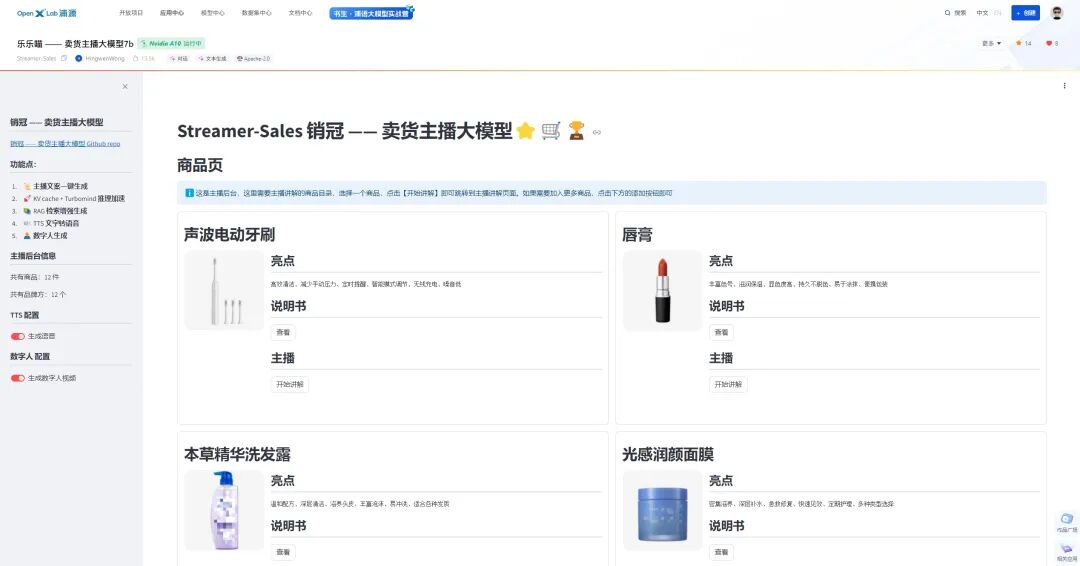Click the 数字人生成 feature item
1080x566 pixels.
(45, 235)
